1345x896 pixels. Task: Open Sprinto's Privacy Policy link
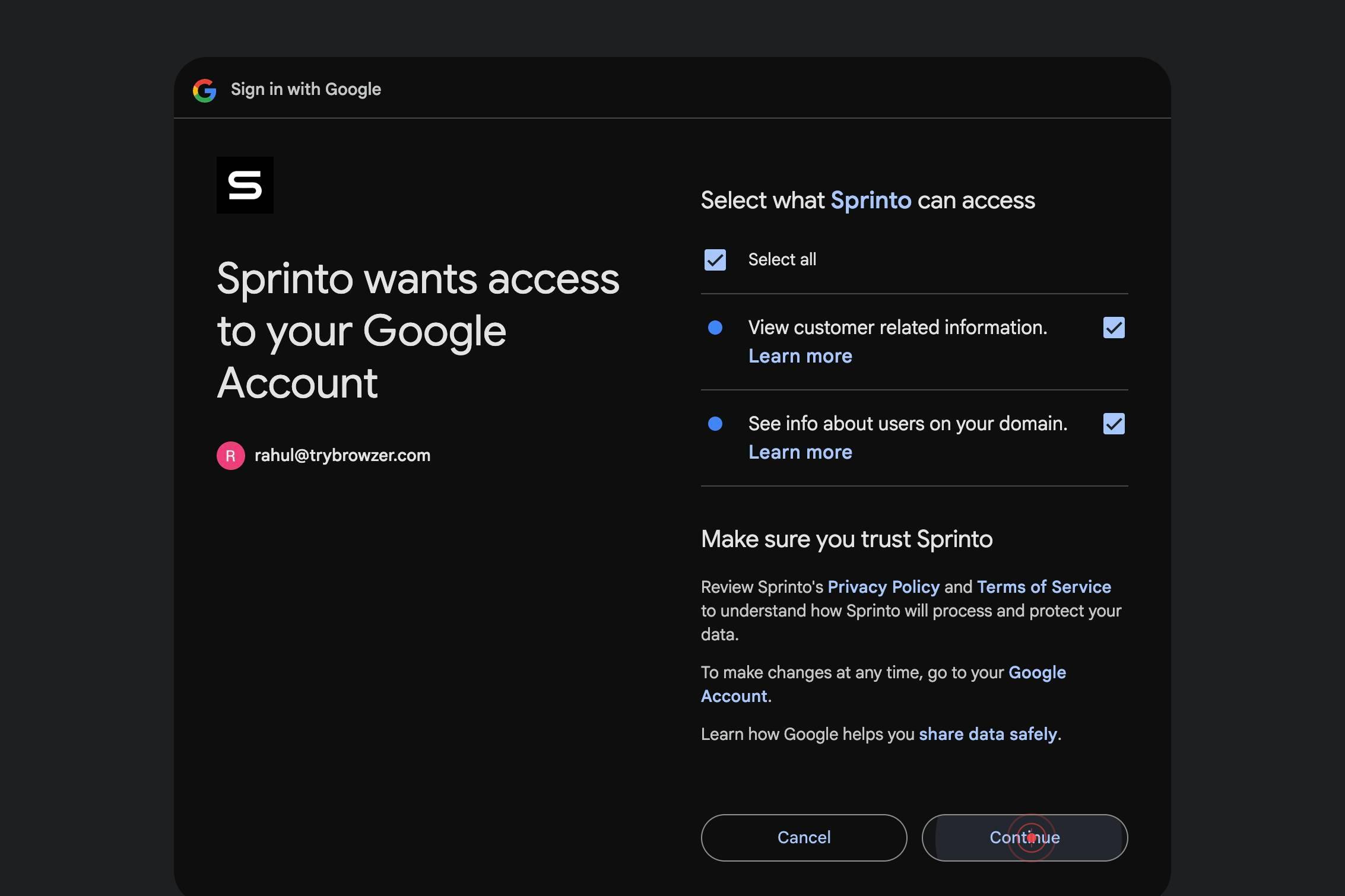(884, 587)
